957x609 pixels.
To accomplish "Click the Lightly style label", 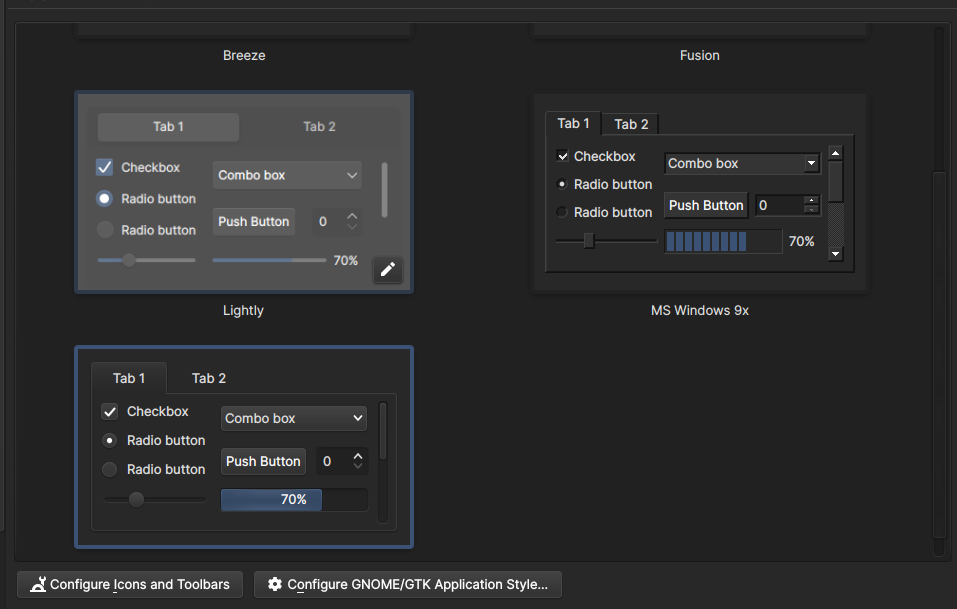I will [x=244, y=311].
